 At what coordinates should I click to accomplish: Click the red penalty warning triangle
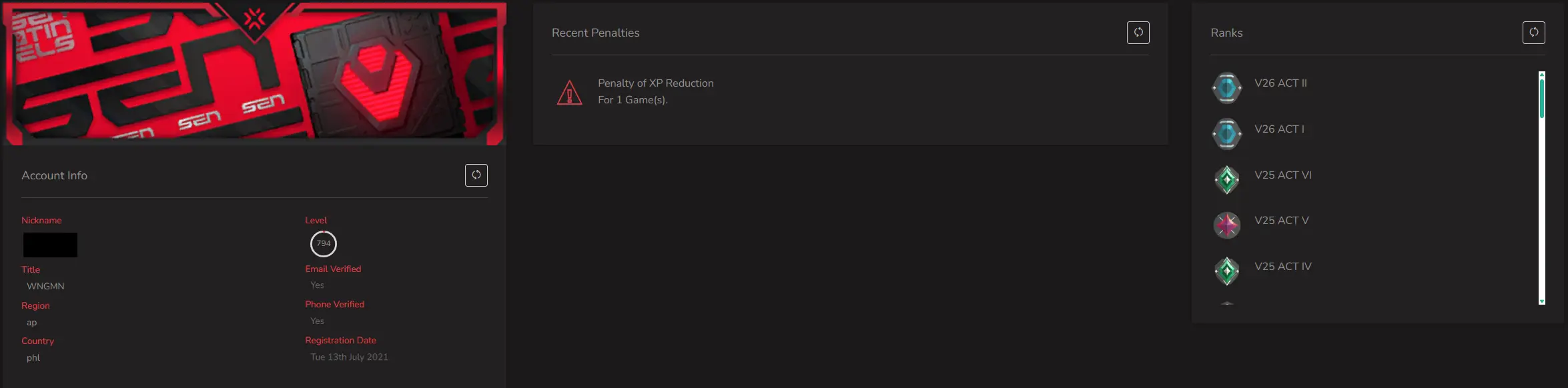(569, 93)
